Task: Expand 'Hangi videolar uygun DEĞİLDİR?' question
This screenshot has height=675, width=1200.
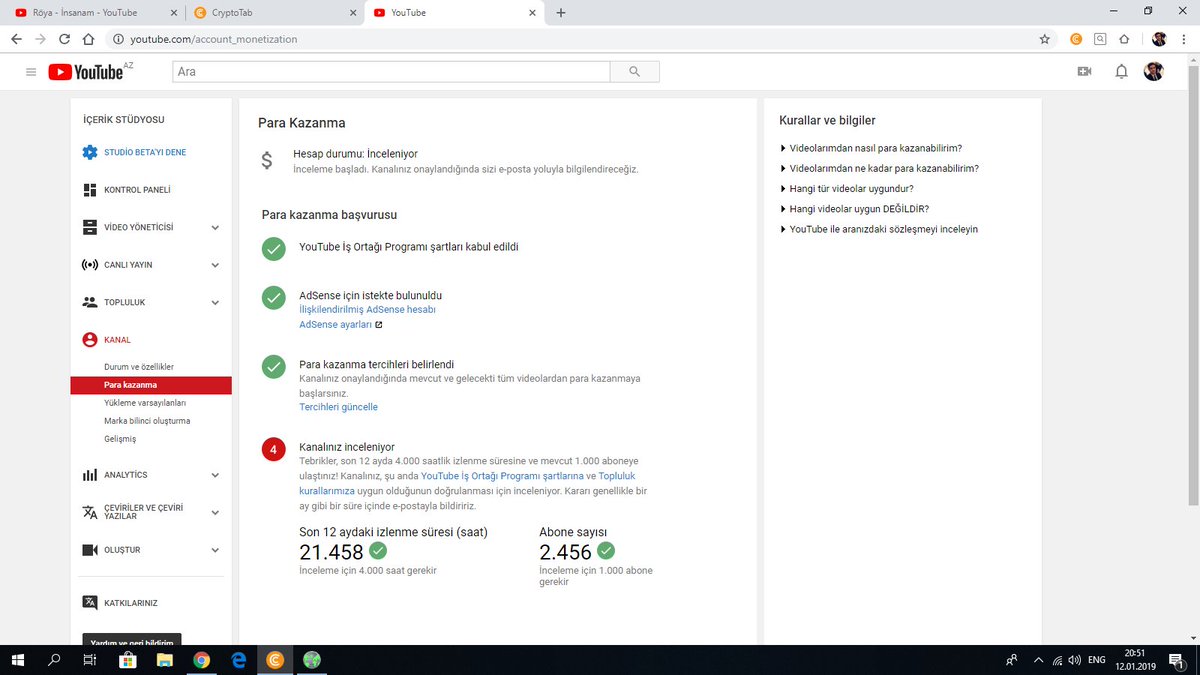Action: [x=854, y=209]
